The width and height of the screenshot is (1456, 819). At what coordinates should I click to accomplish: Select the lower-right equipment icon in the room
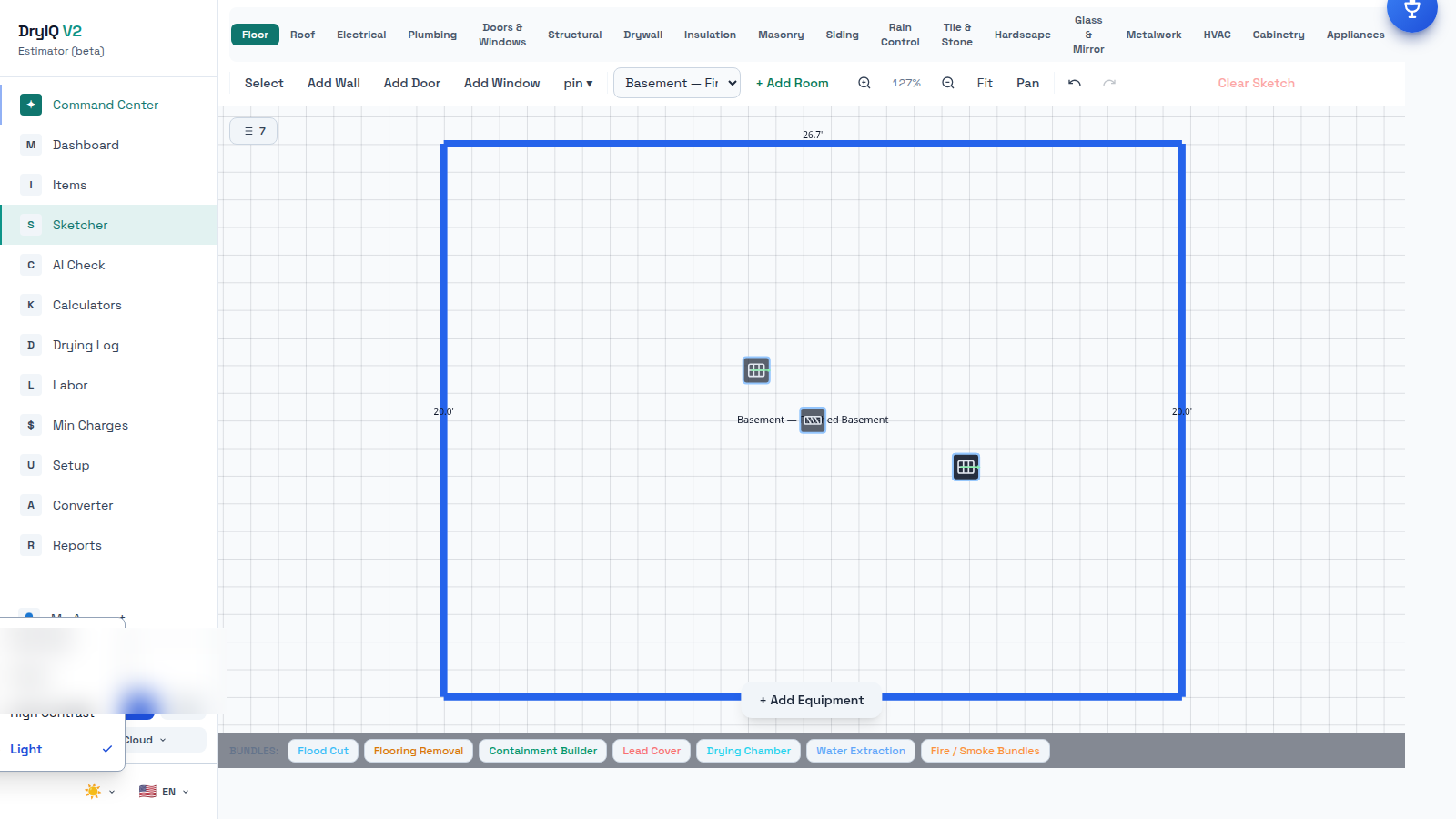[x=966, y=467]
